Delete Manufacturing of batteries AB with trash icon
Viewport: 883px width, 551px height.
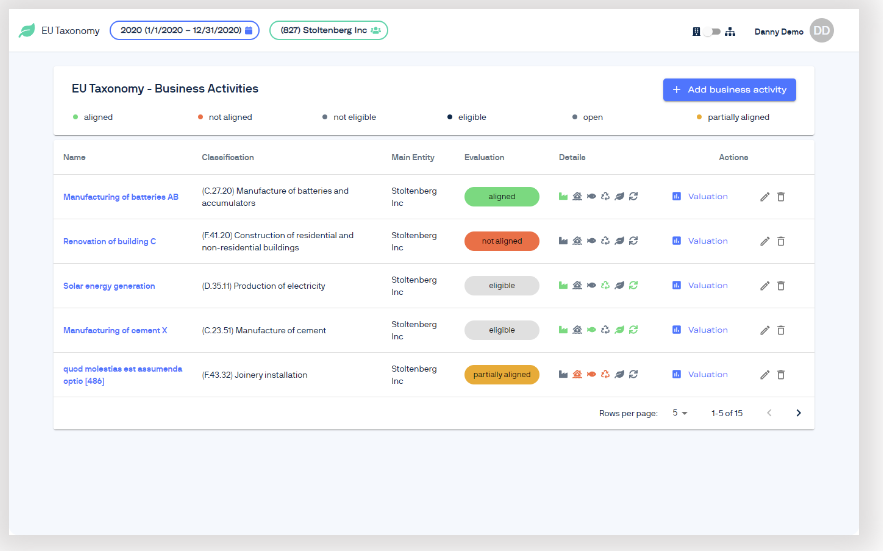coord(781,197)
